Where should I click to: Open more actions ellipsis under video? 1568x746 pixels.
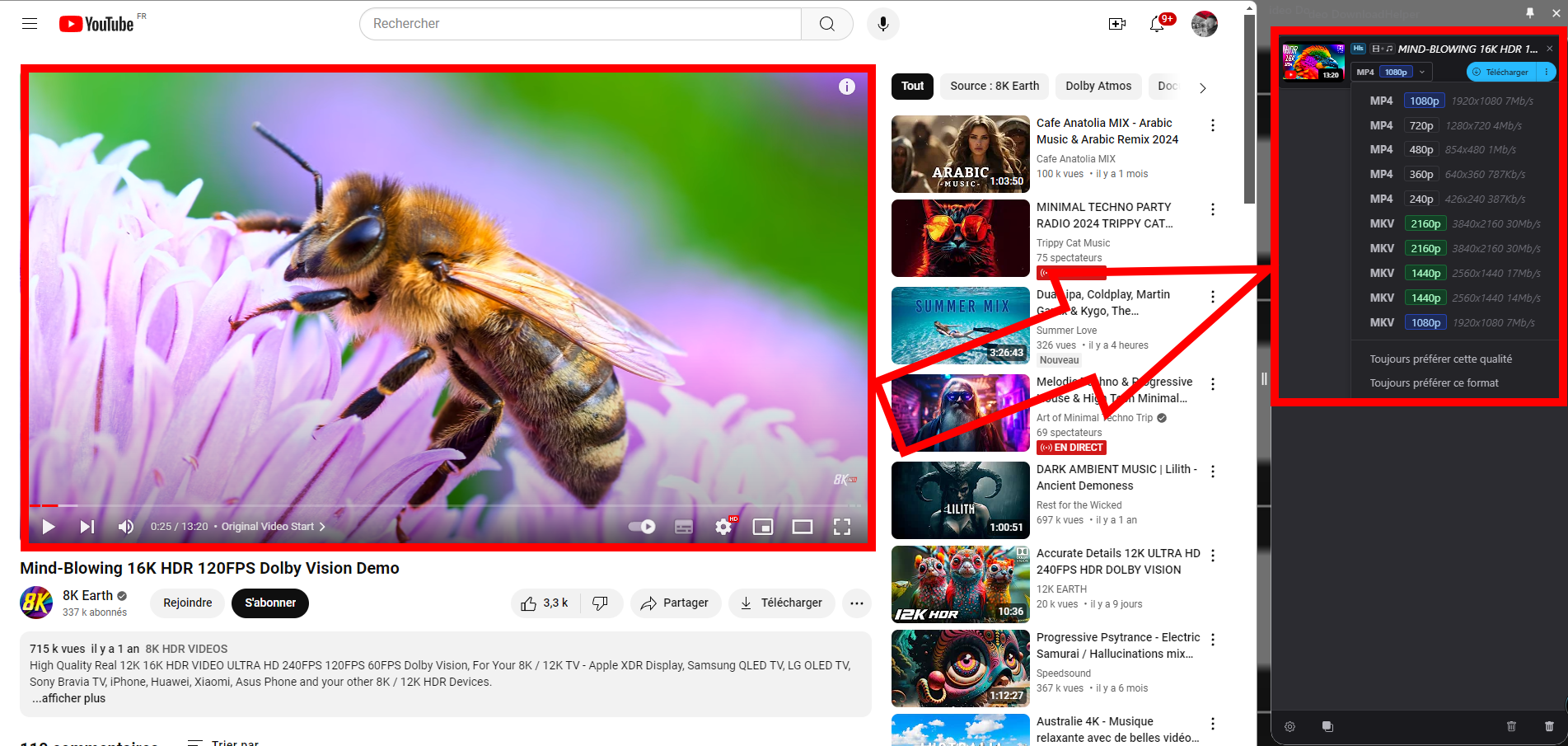click(857, 603)
